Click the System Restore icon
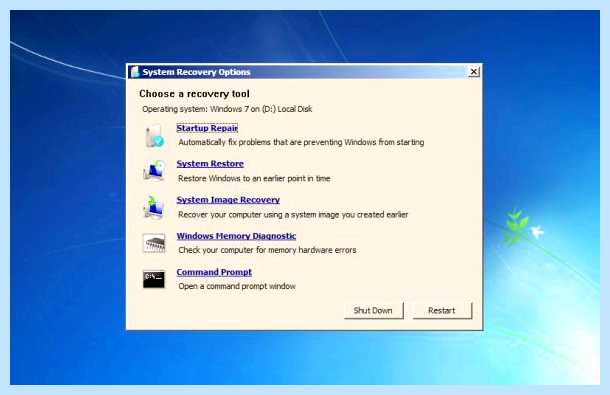 [154, 170]
